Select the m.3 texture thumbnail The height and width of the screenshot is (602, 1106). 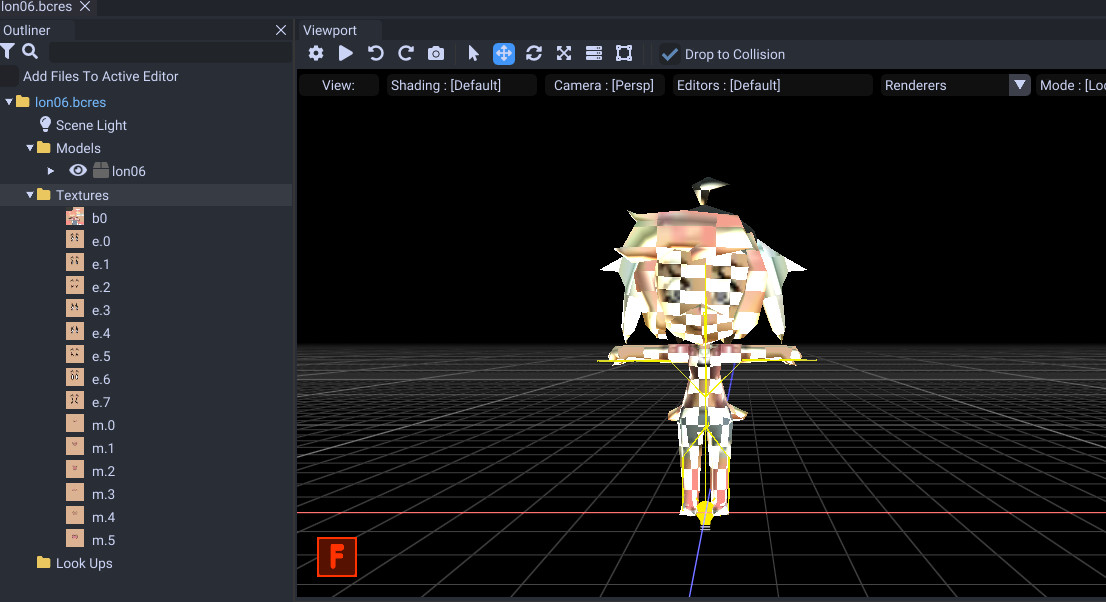coord(74,493)
